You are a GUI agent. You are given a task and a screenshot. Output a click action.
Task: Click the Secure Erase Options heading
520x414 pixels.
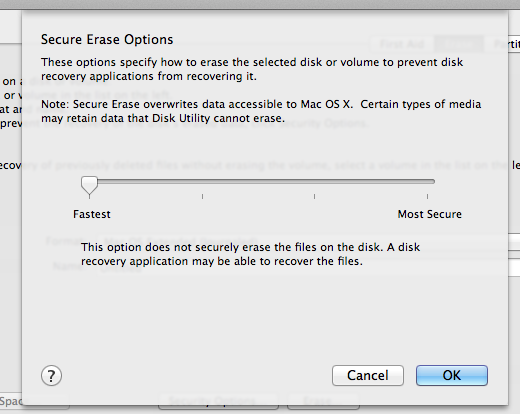pyautogui.click(x=107, y=40)
